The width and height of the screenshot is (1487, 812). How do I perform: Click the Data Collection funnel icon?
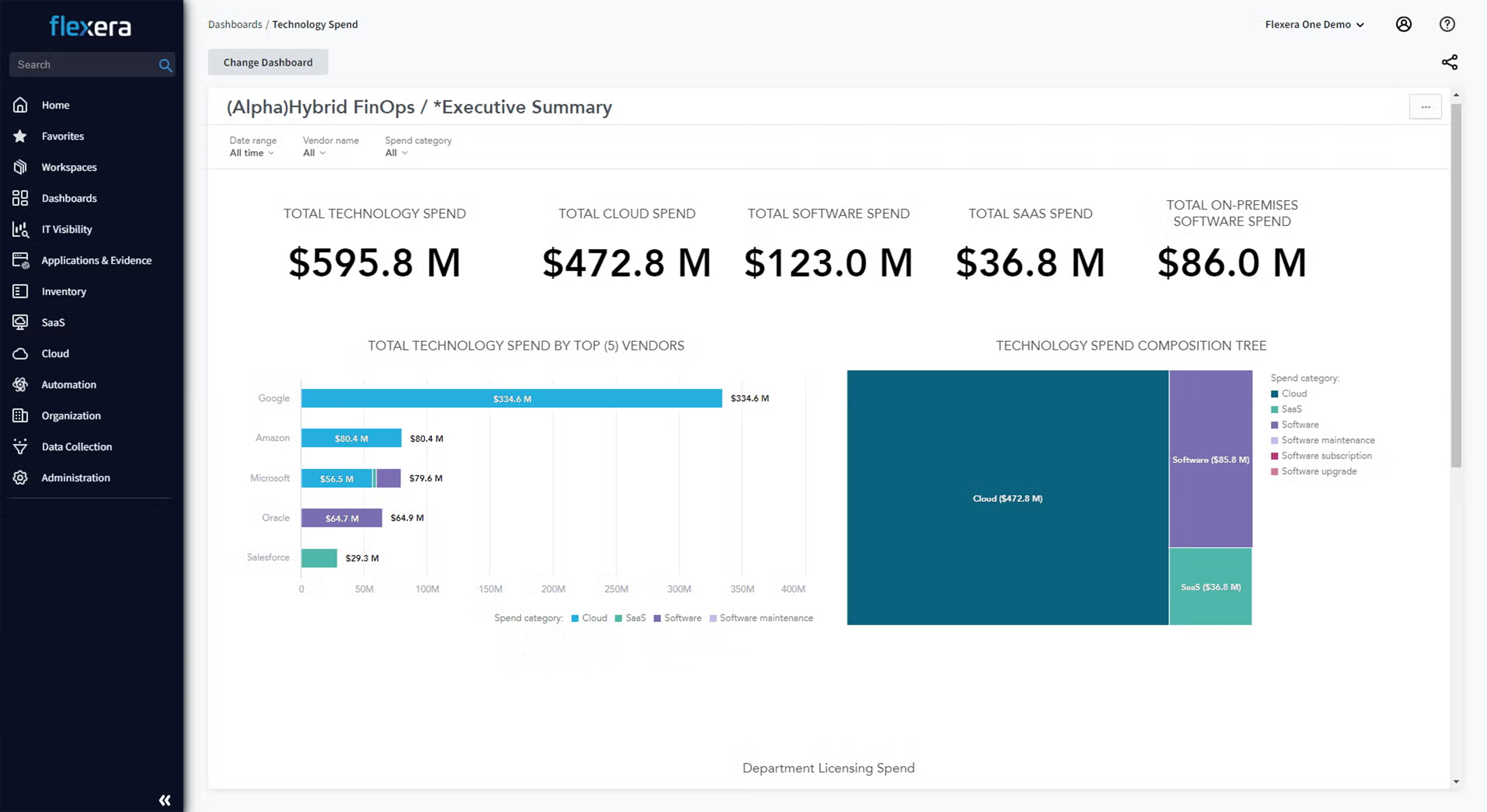(x=20, y=447)
